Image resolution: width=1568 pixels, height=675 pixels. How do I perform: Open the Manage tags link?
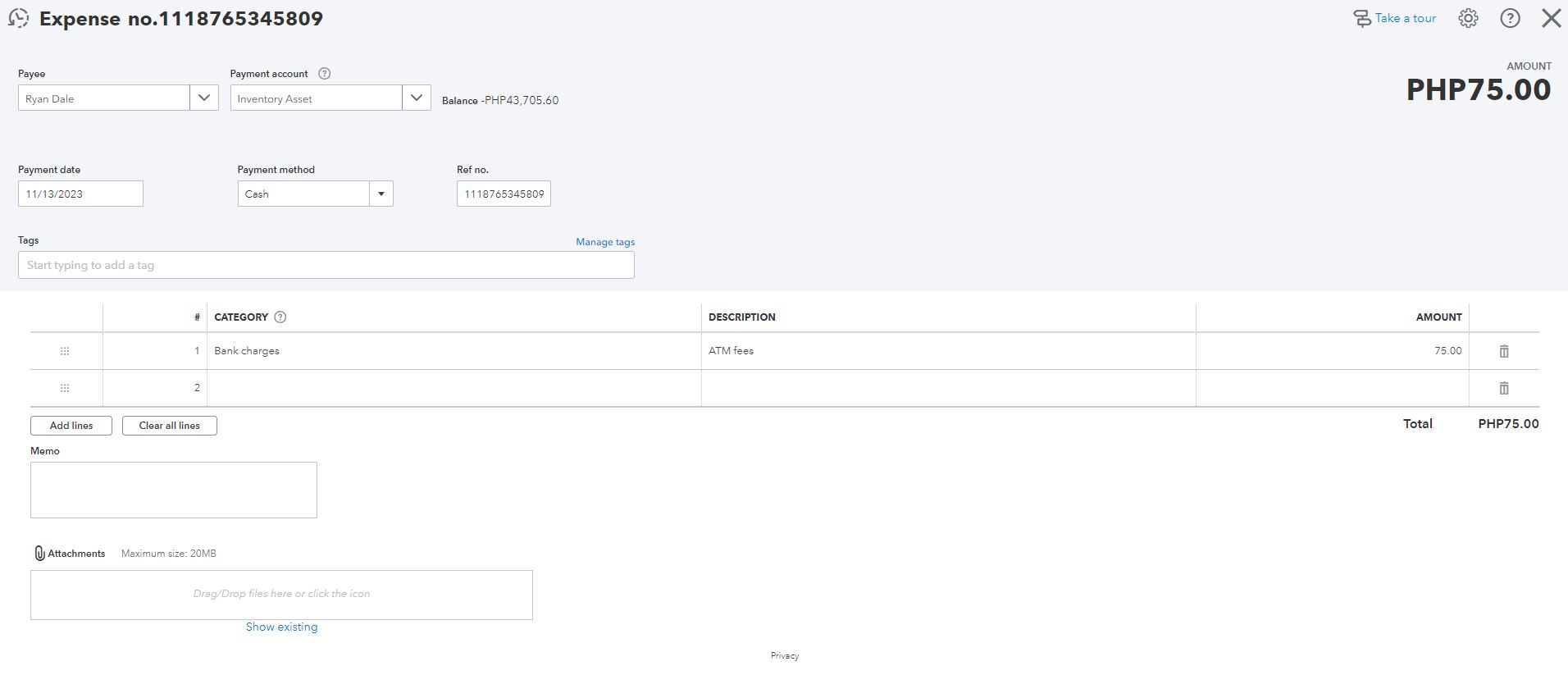(605, 242)
